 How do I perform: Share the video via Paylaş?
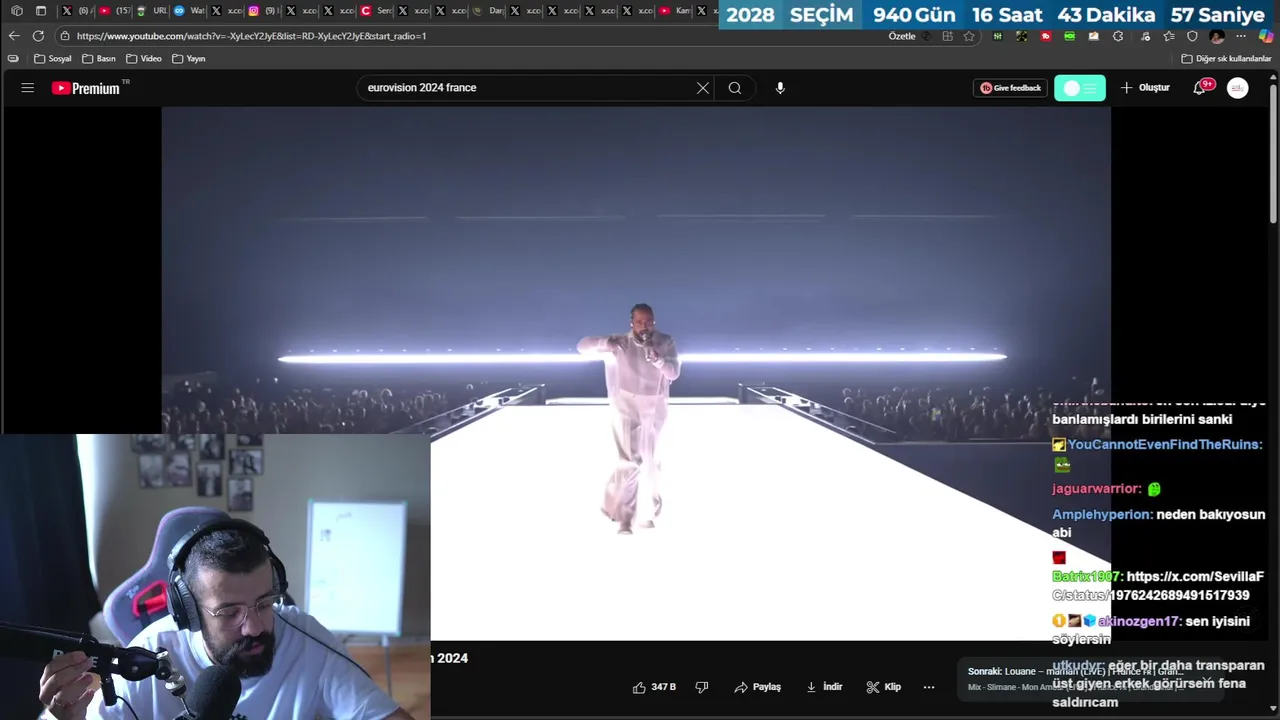tap(757, 687)
